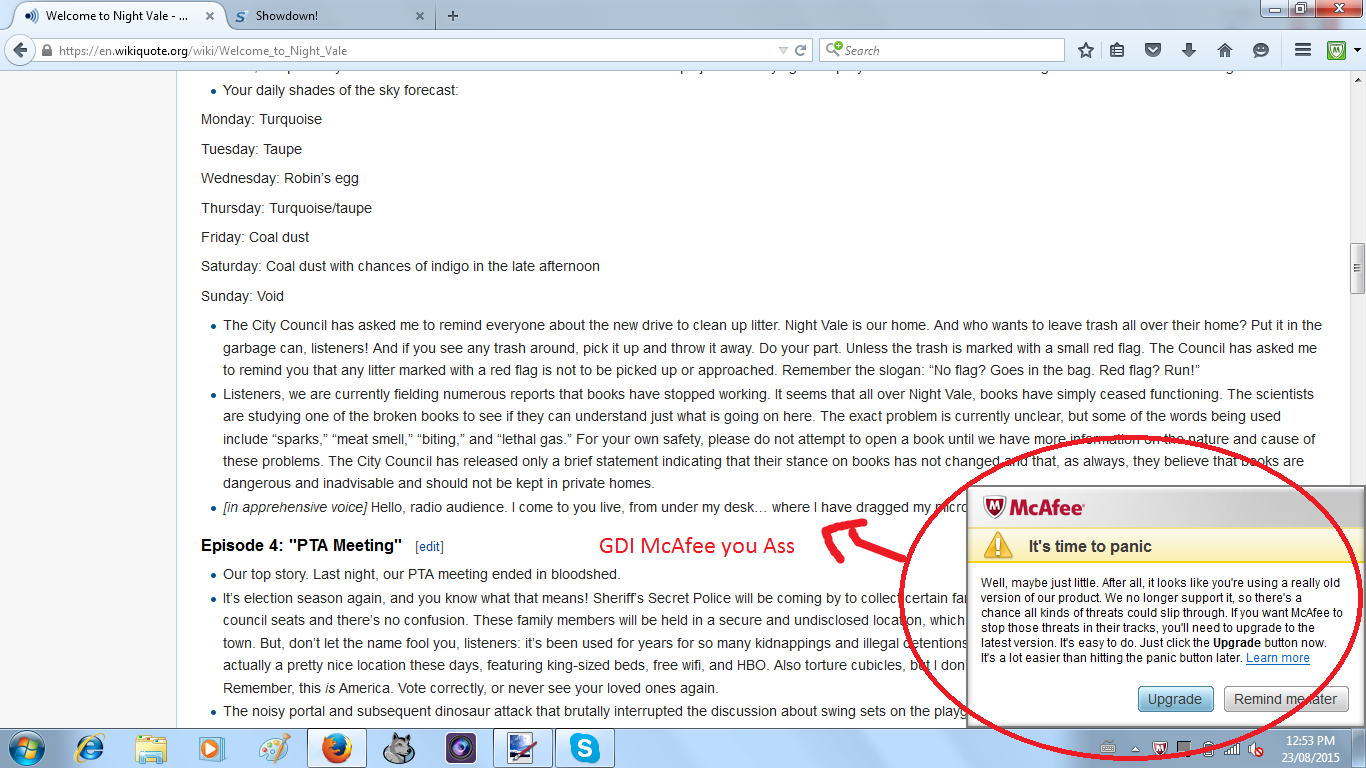Open the Firefox hamburger menu

[1303, 50]
